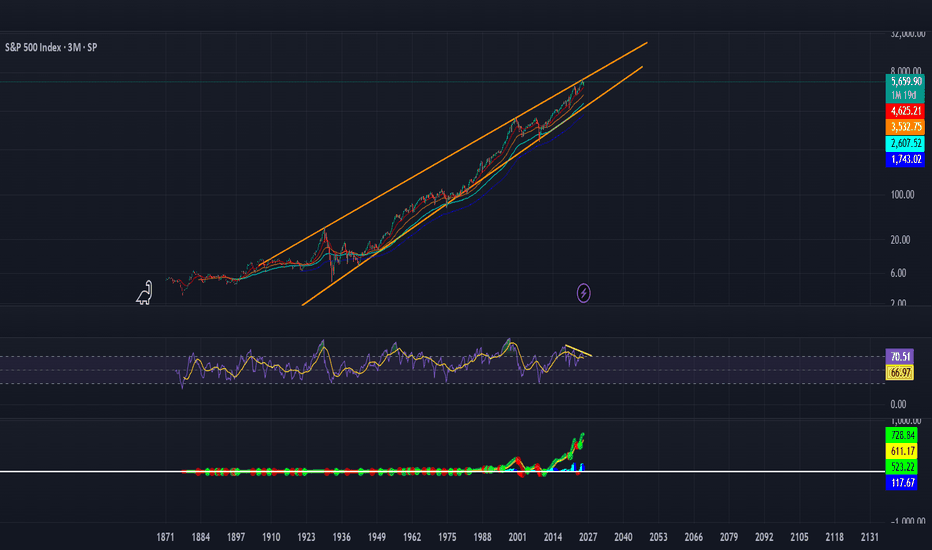This screenshot has width=932, height=550.
Task: Select the cyan 2,607.52 price label
Action: [905, 143]
